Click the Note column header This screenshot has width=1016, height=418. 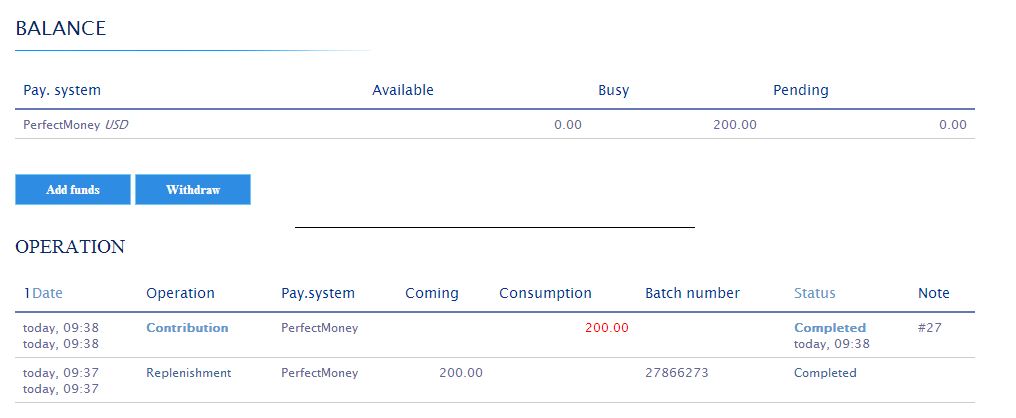point(933,293)
